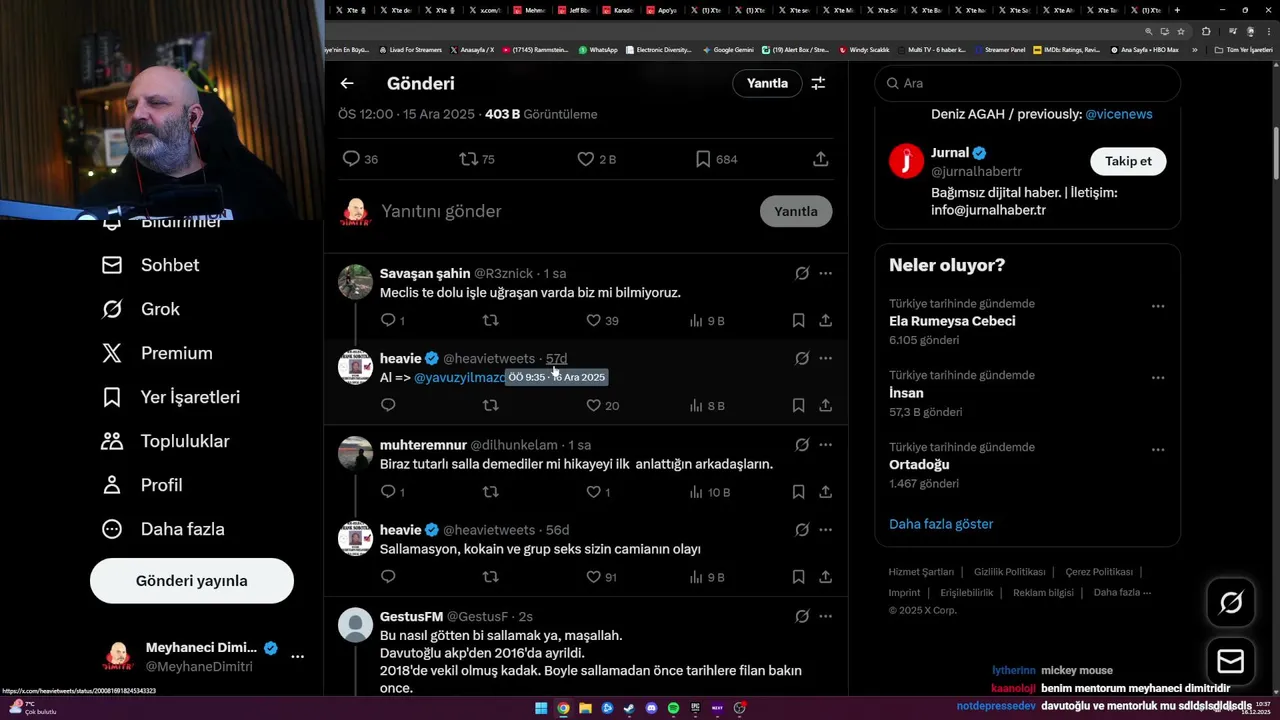Open the @yavuzyilmaz mention link

coord(459,377)
